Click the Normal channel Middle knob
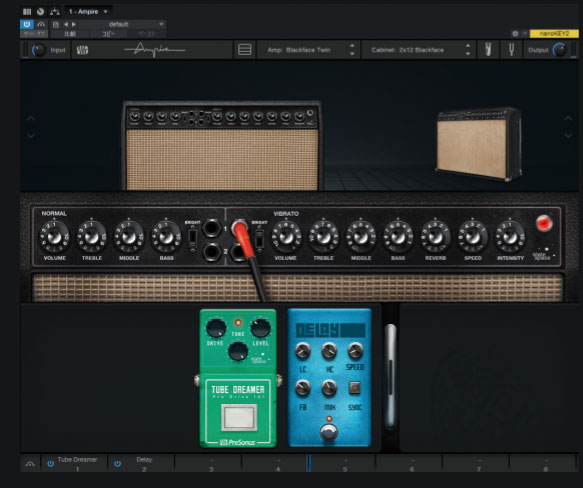 point(129,236)
